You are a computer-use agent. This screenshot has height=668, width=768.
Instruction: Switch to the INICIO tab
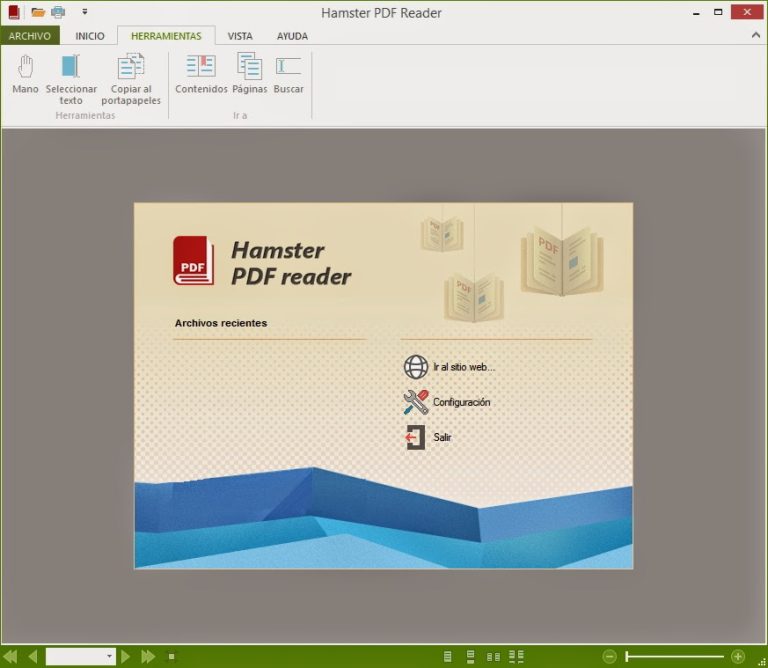(x=90, y=36)
